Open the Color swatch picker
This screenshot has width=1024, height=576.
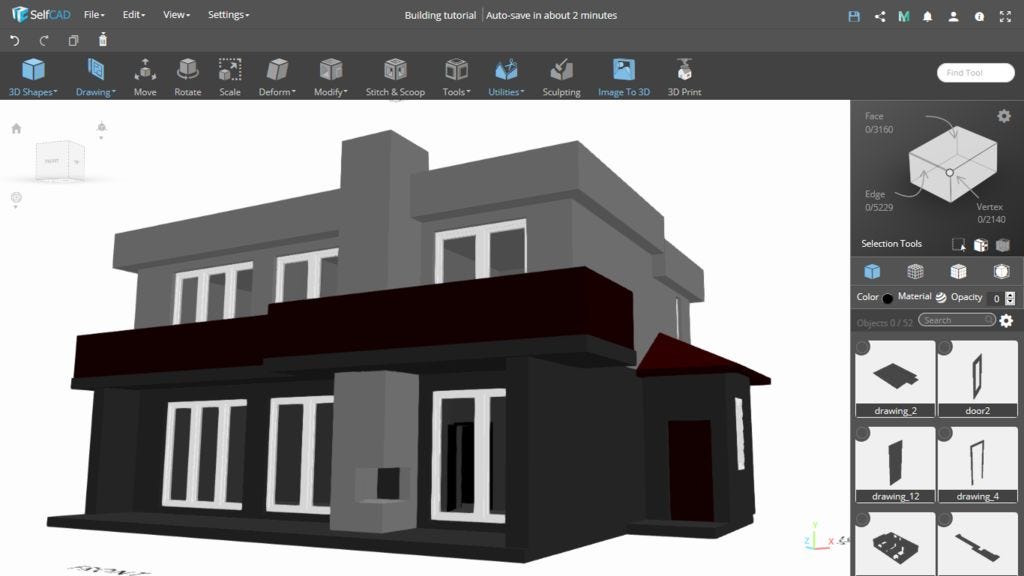tap(888, 297)
